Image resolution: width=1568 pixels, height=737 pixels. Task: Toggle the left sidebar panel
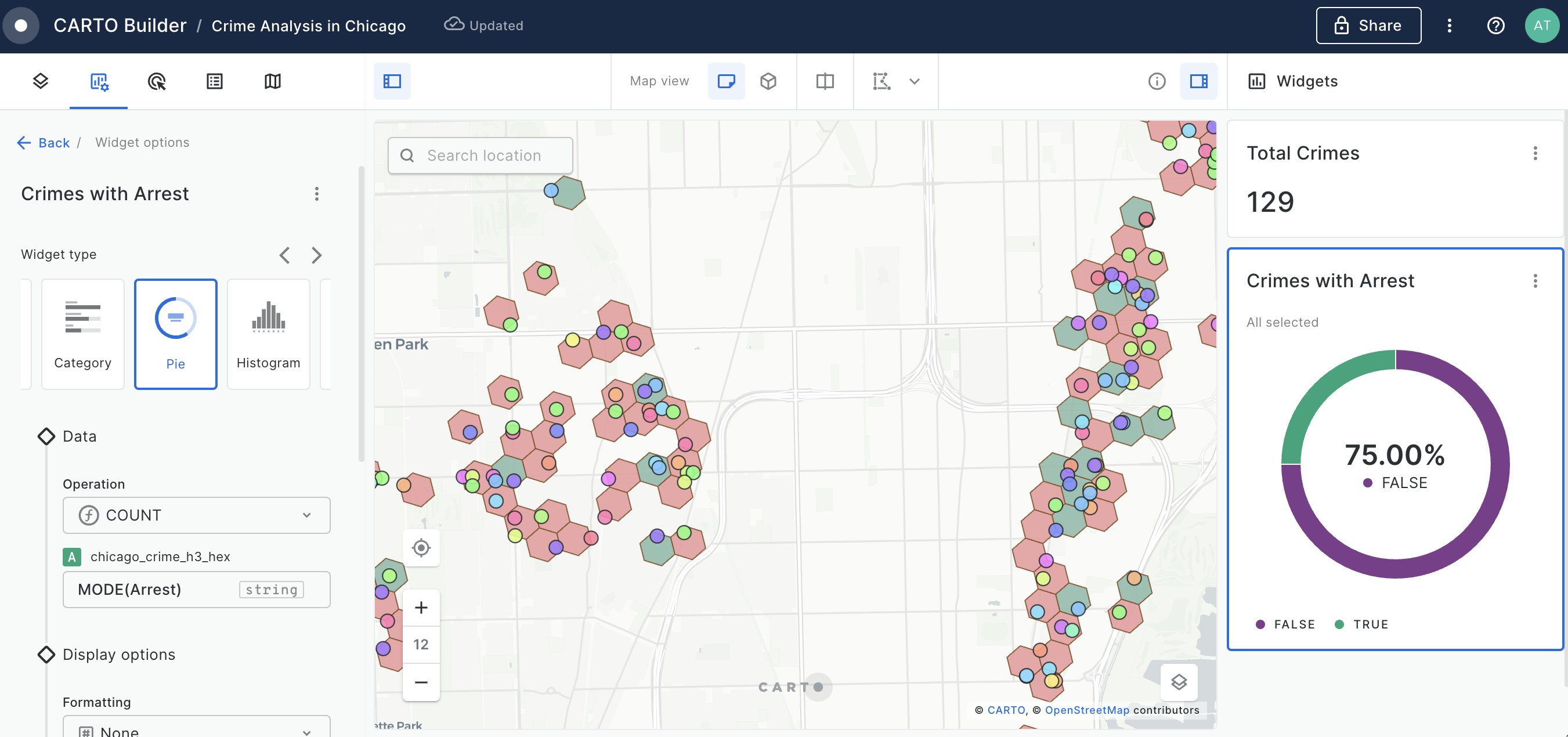(x=392, y=81)
